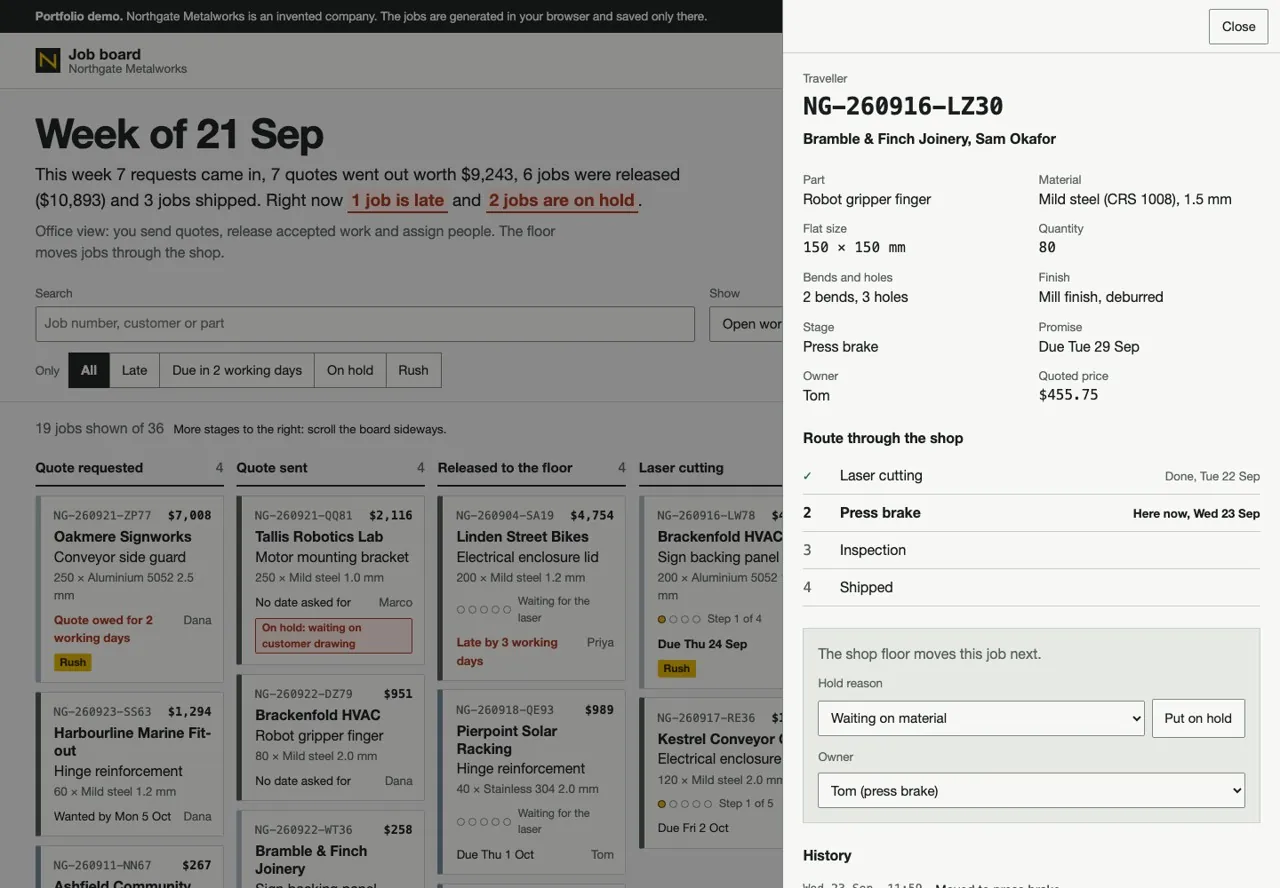This screenshot has height=888, width=1280.
Task: Open the Harbourline Marine Fit-out job card
Action: pos(130,764)
